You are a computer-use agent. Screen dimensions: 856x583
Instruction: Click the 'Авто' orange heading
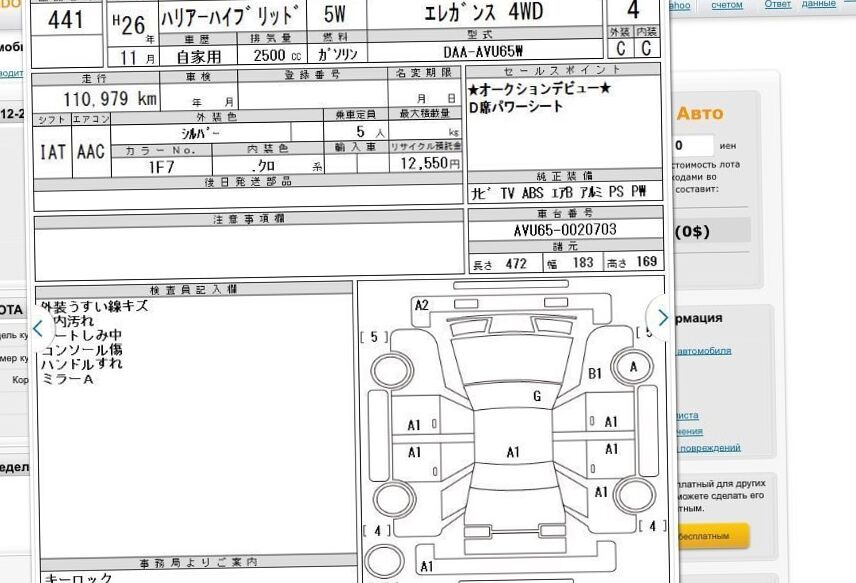click(700, 114)
